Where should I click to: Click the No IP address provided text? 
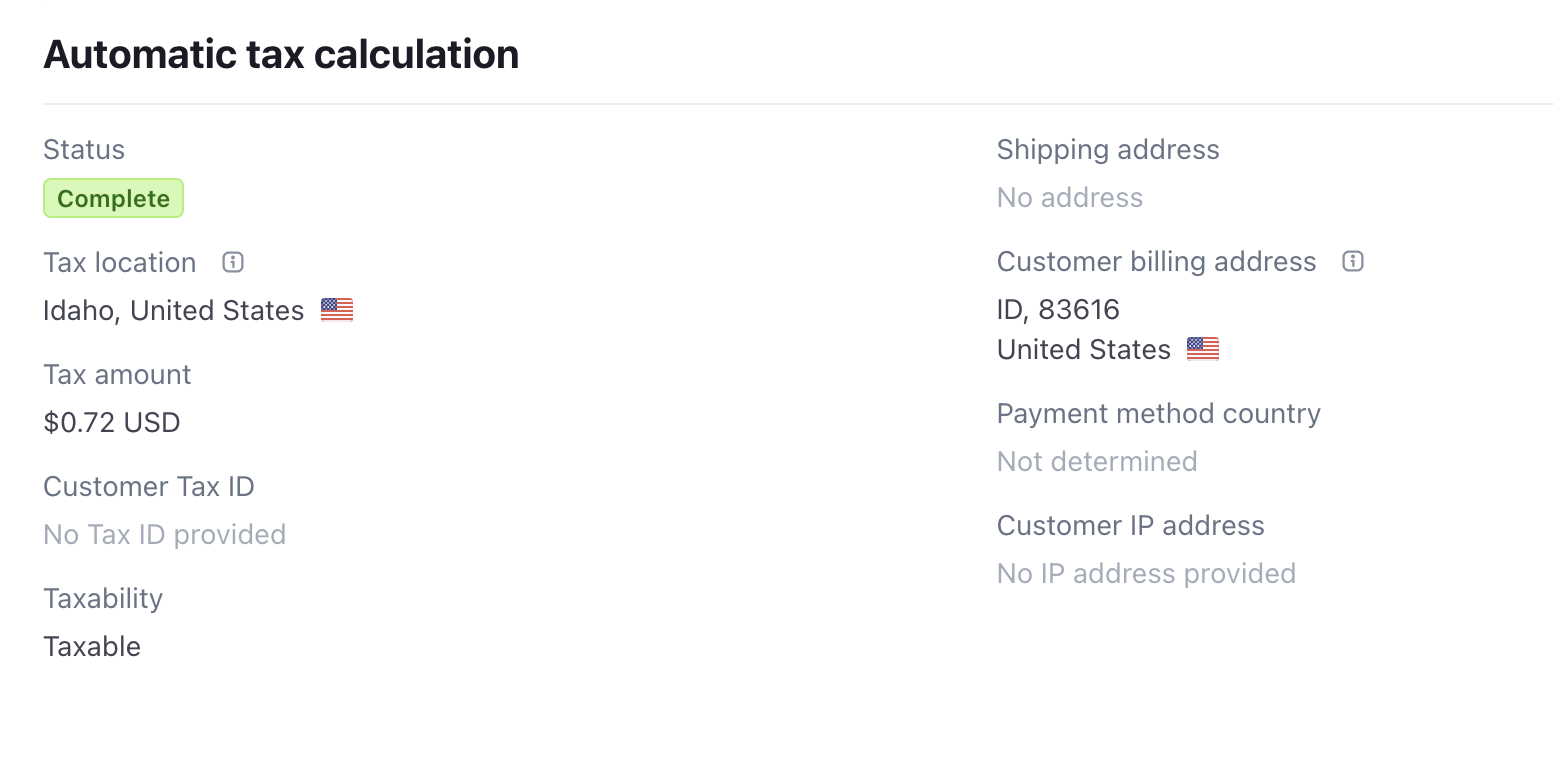click(1146, 574)
